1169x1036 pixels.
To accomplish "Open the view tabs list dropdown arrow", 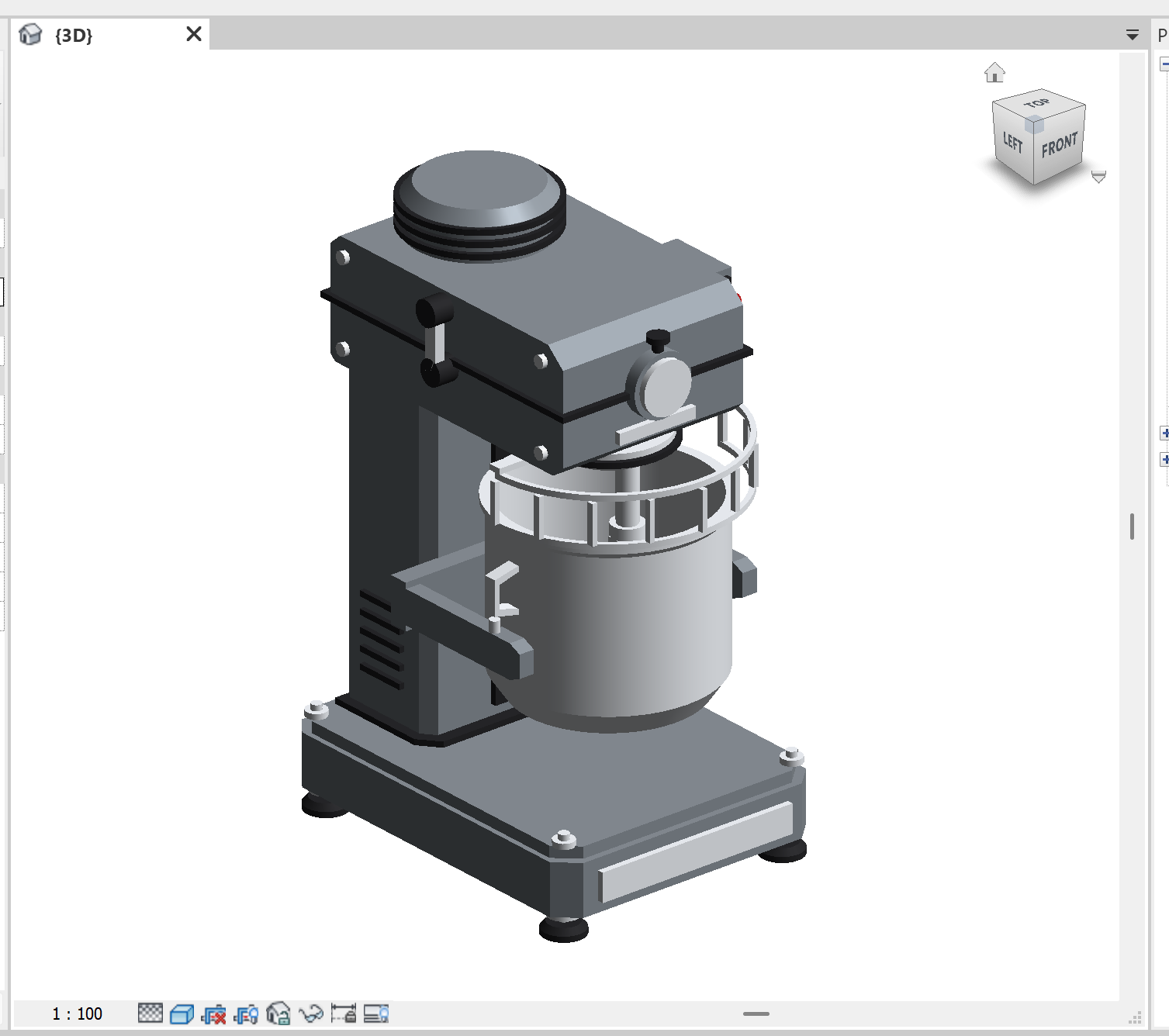I will (1133, 35).
